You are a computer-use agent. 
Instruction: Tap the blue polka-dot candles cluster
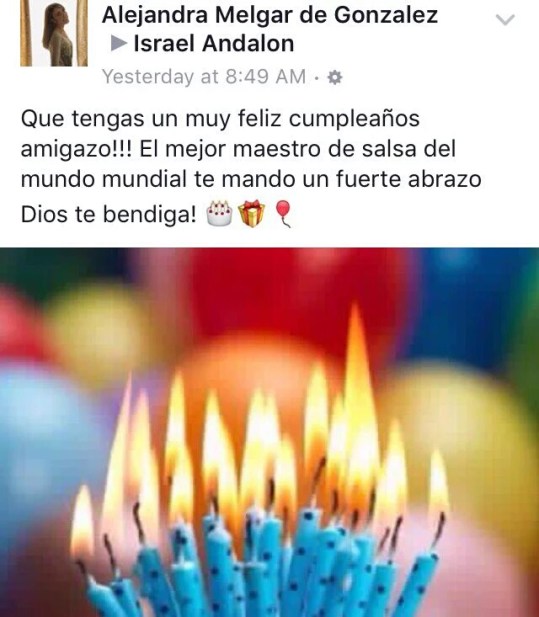(260, 563)
